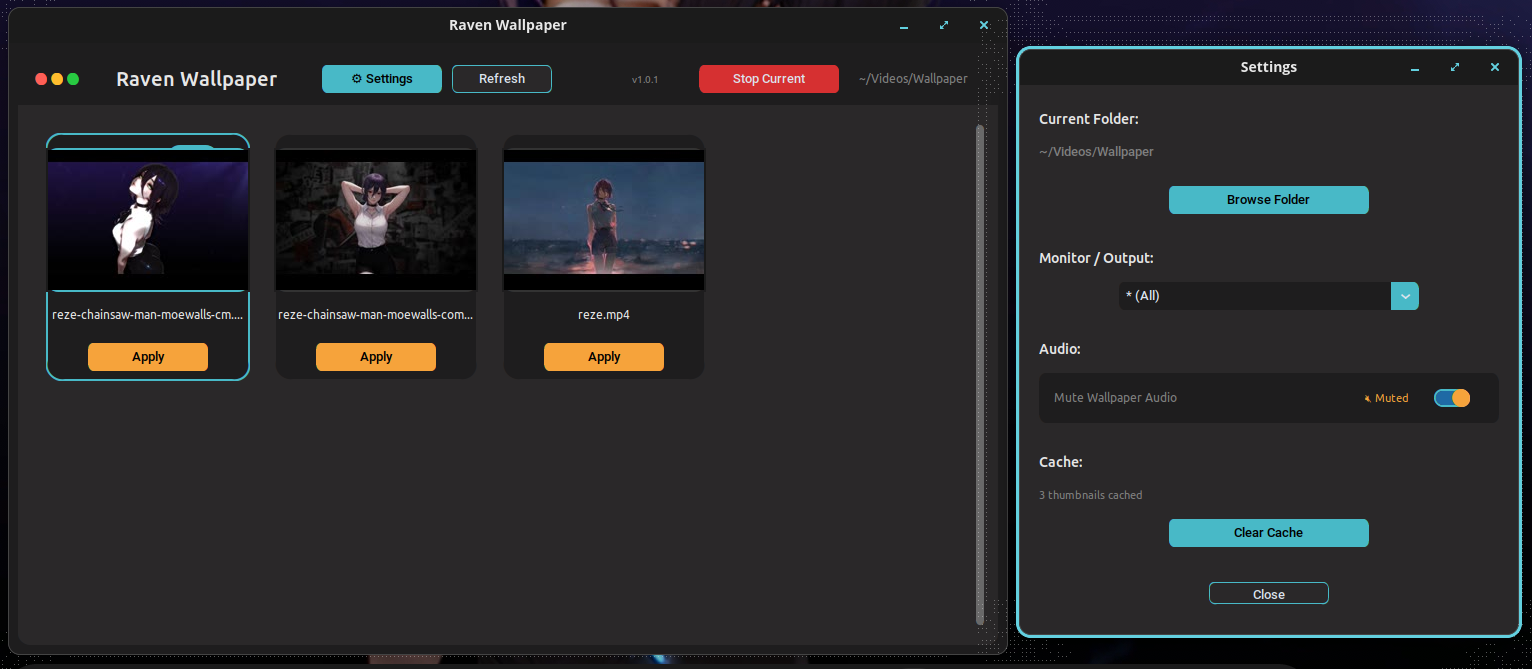Close the Settings dialog with Close button
The height and width of the screenshot is (669, 1532).
click(1269, 594)
